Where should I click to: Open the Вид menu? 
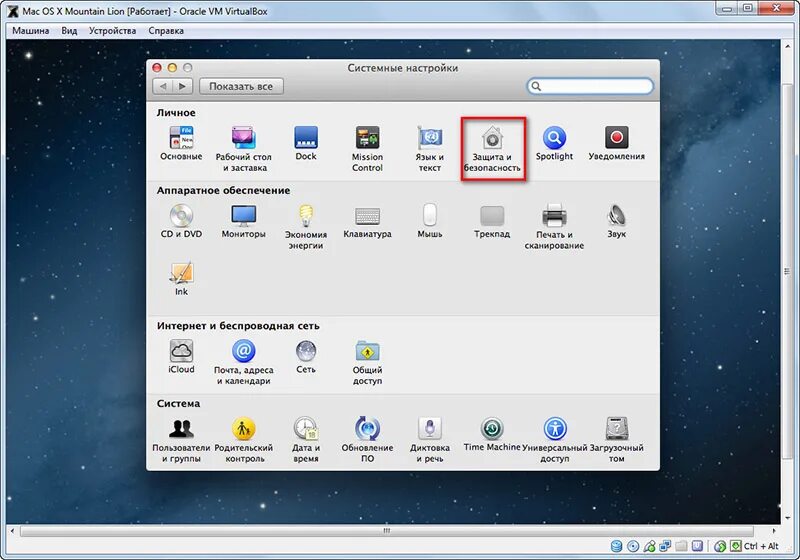coord(69,31)
